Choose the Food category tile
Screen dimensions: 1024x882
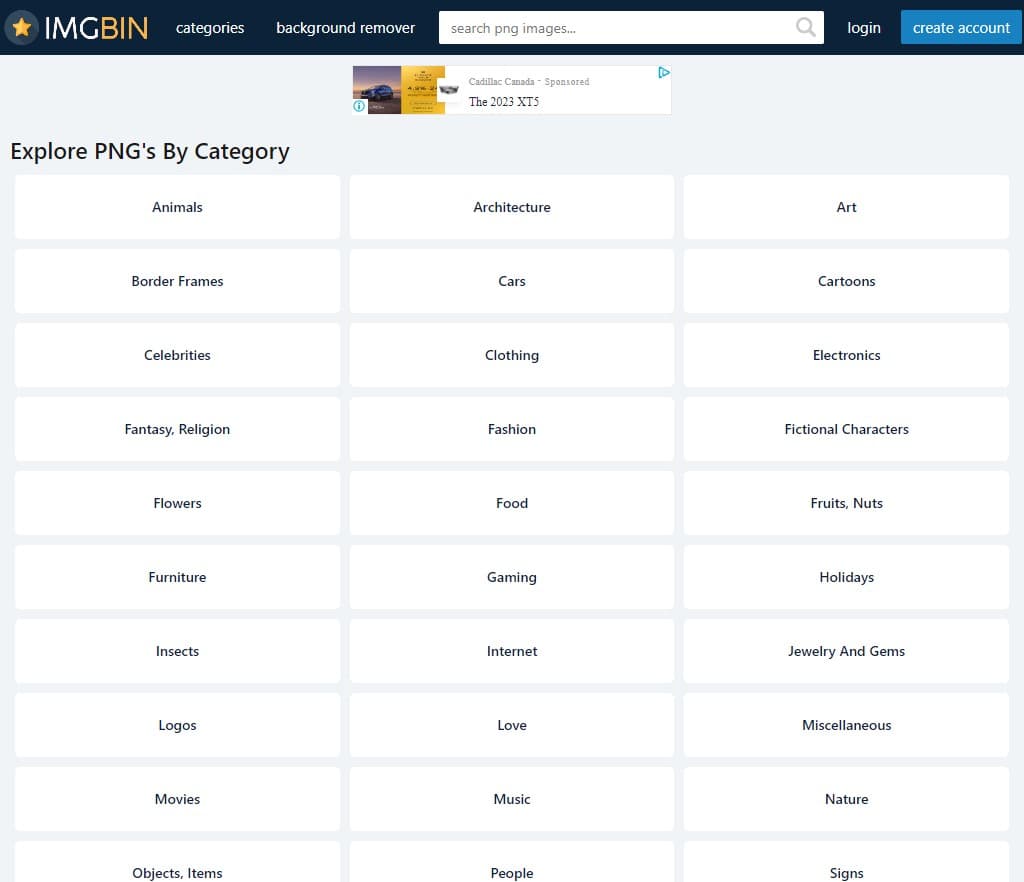(512, 503)
